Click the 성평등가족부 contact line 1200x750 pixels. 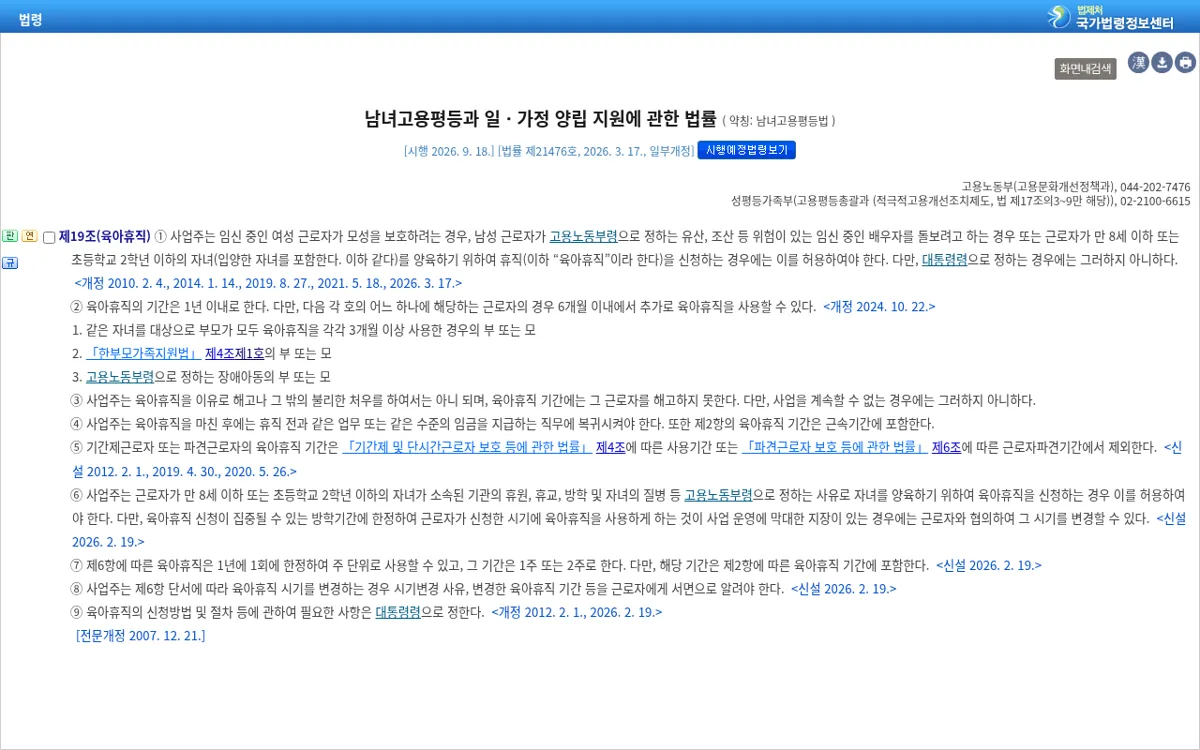pyautogui.click(x=961, y=201)
